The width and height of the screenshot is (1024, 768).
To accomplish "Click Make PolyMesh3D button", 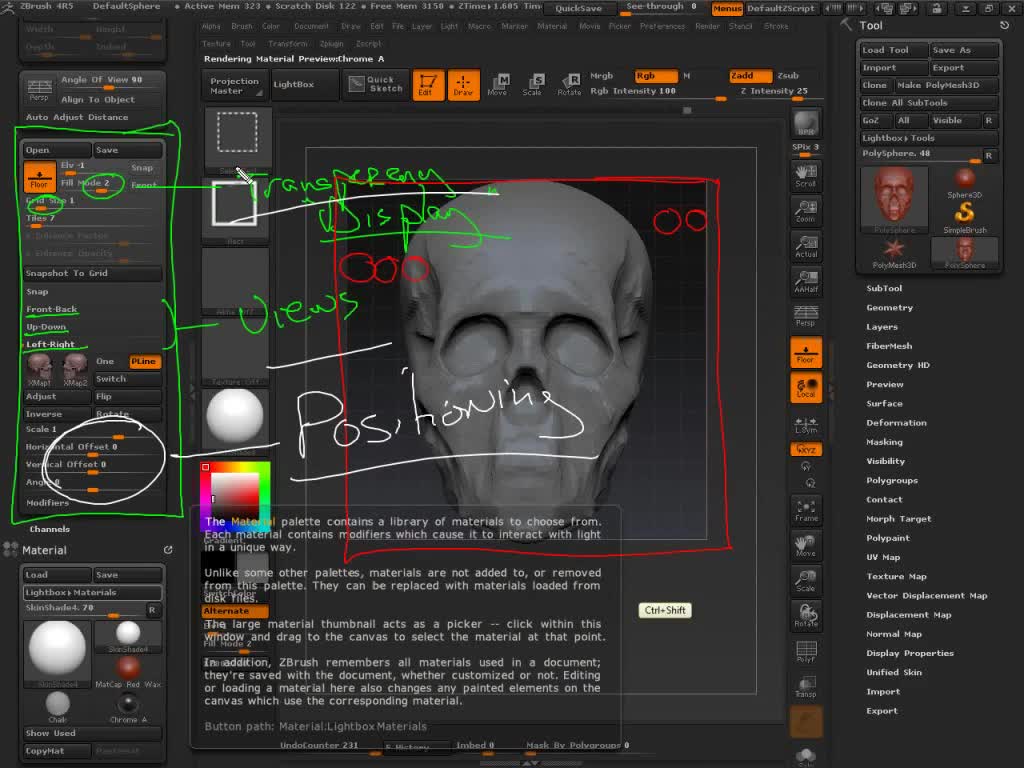I will pos(946,86).
